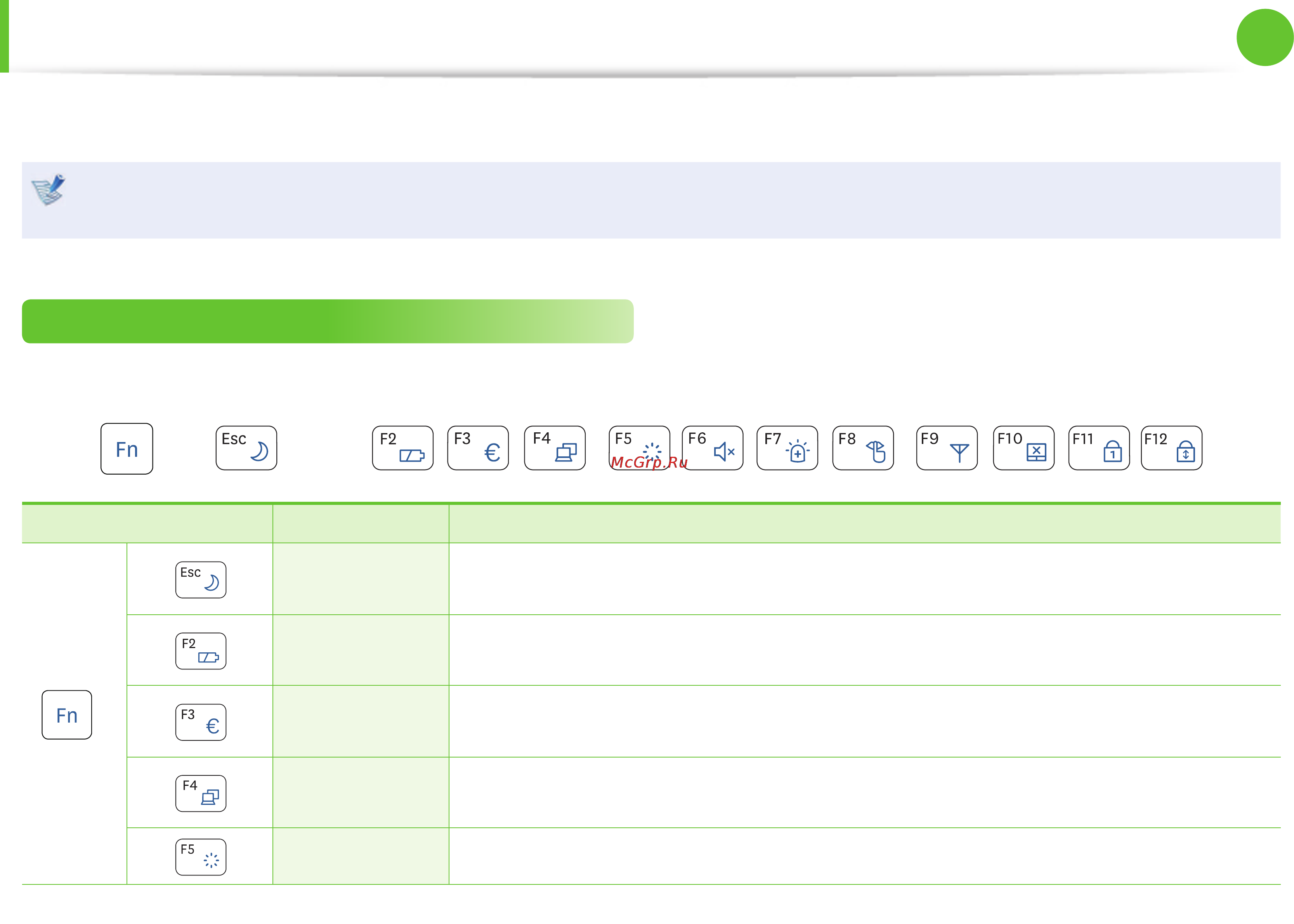1294x924 pixels.
Task: Click the large Fn key in the key row
Action: 126,448
